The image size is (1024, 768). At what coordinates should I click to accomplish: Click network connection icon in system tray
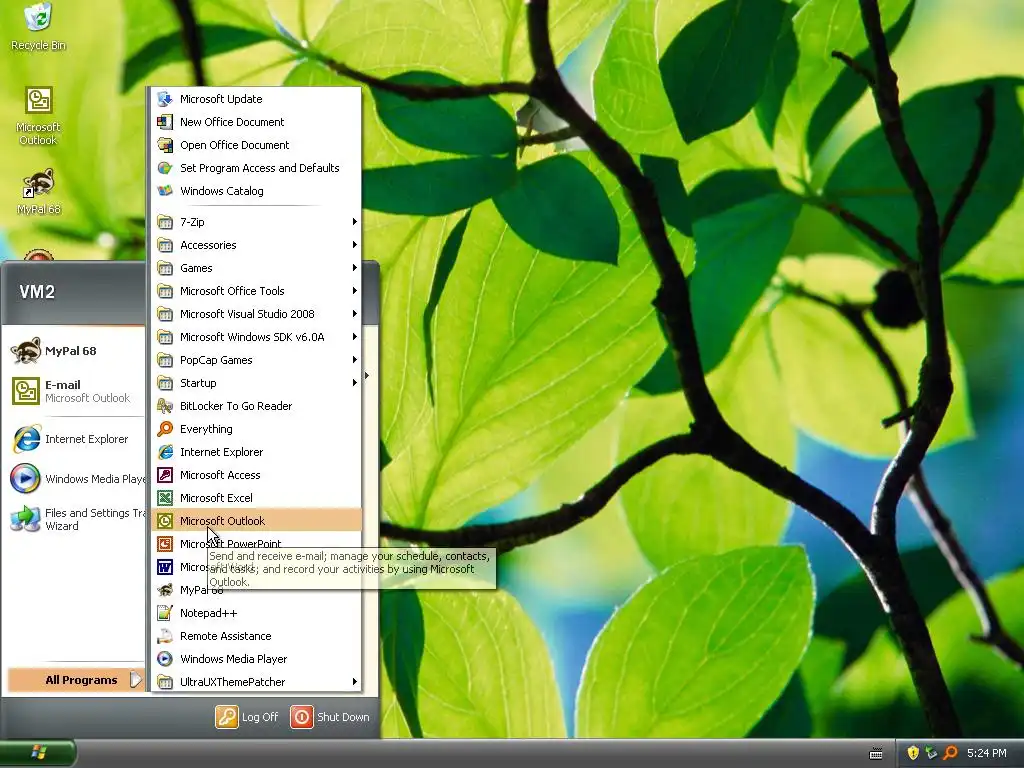[931, 753]
